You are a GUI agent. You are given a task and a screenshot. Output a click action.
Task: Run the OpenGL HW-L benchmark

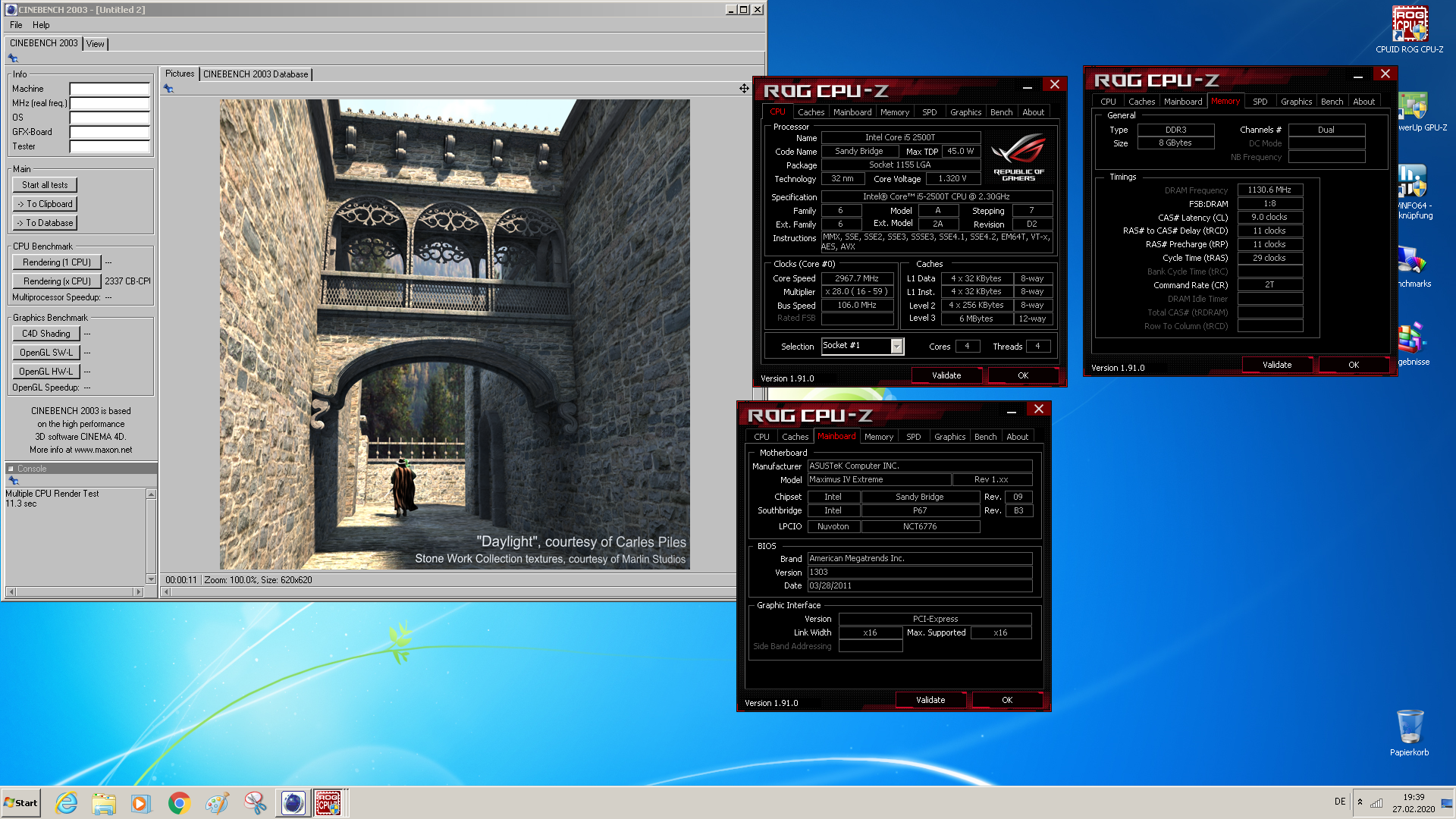tap(45, 372)
